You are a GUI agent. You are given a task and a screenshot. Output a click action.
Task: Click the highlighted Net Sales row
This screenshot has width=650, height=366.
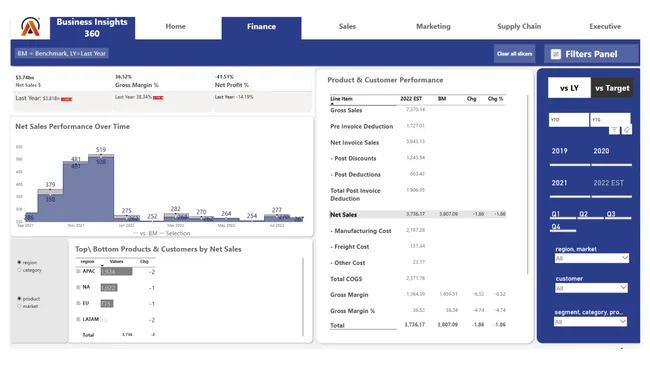tap(417, 214)
